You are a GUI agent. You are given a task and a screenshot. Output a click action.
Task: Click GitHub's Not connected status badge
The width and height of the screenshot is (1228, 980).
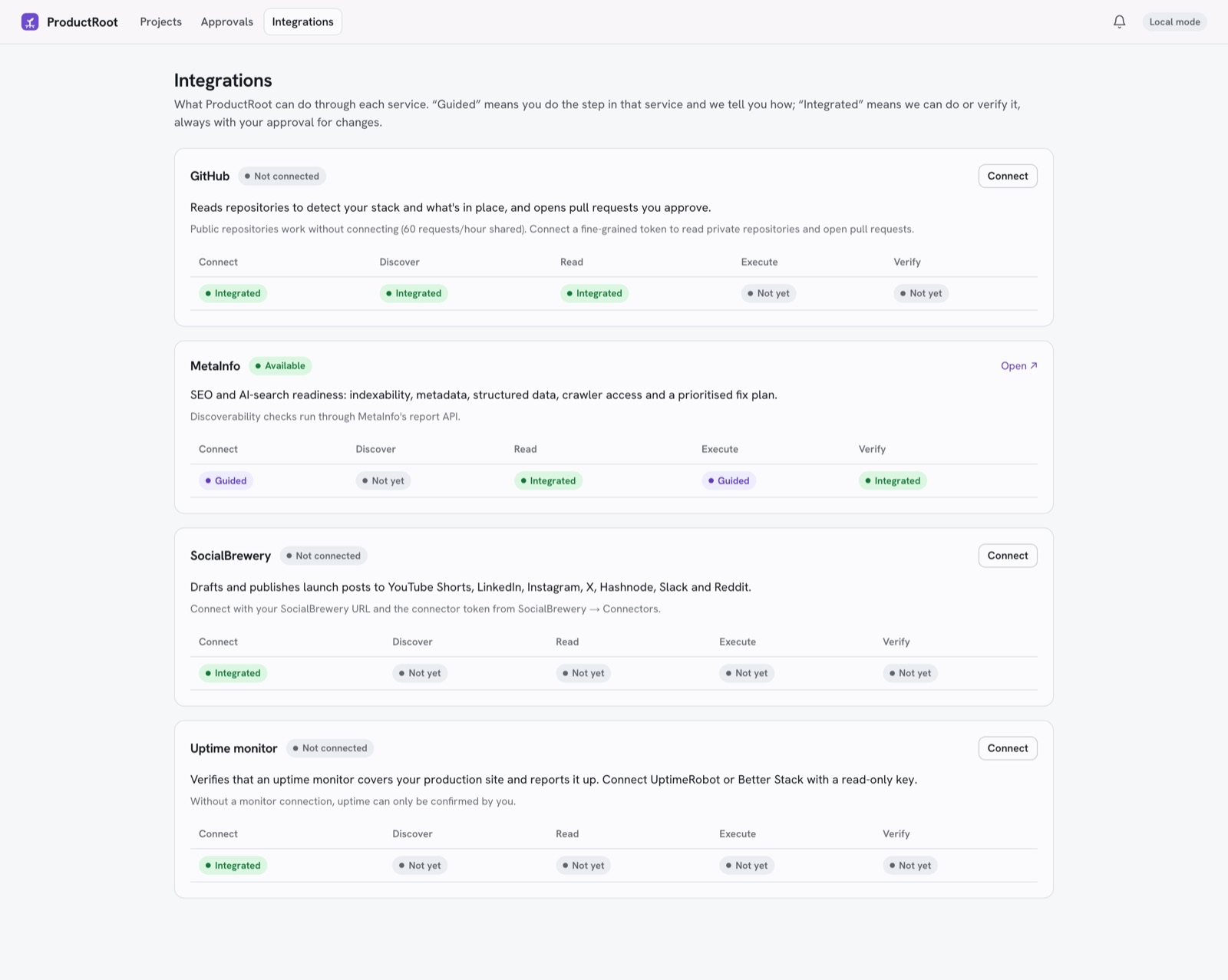282,177
